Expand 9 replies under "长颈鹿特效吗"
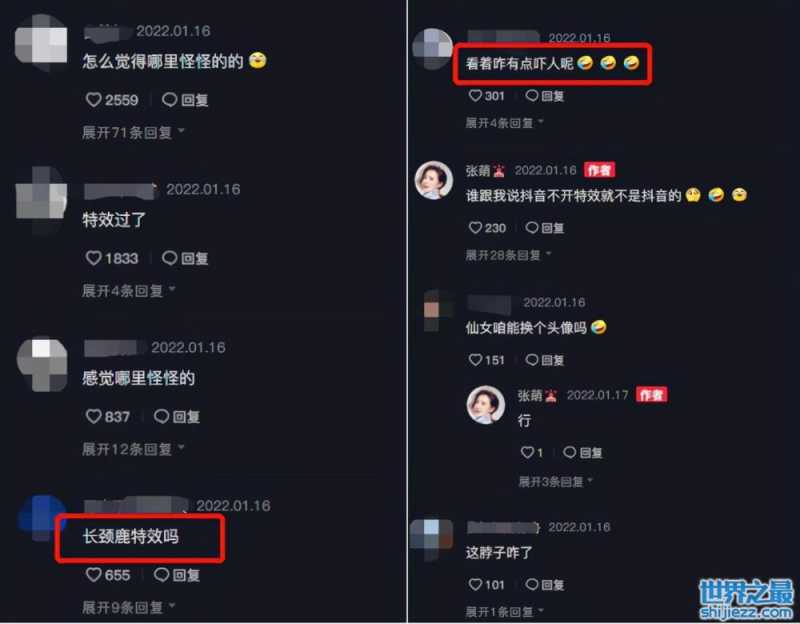The image size is (800, 624). 129,607
